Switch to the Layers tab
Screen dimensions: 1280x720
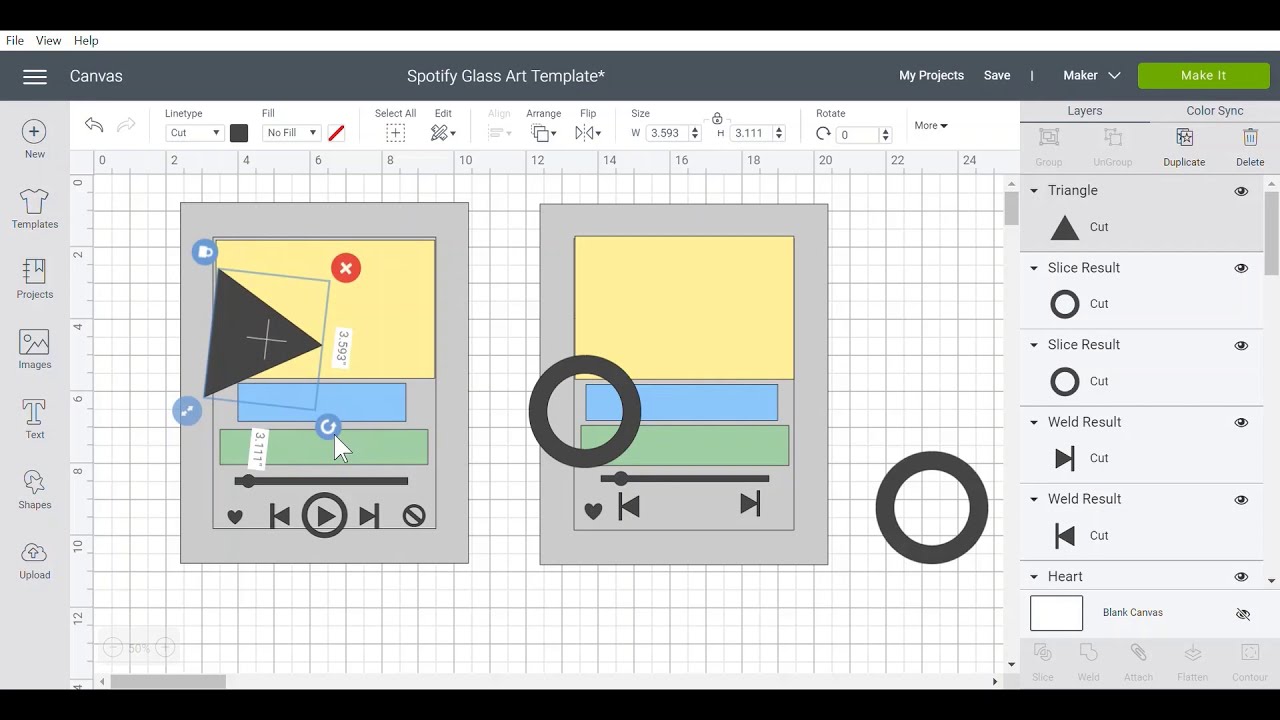click(x=1084, y=111)
